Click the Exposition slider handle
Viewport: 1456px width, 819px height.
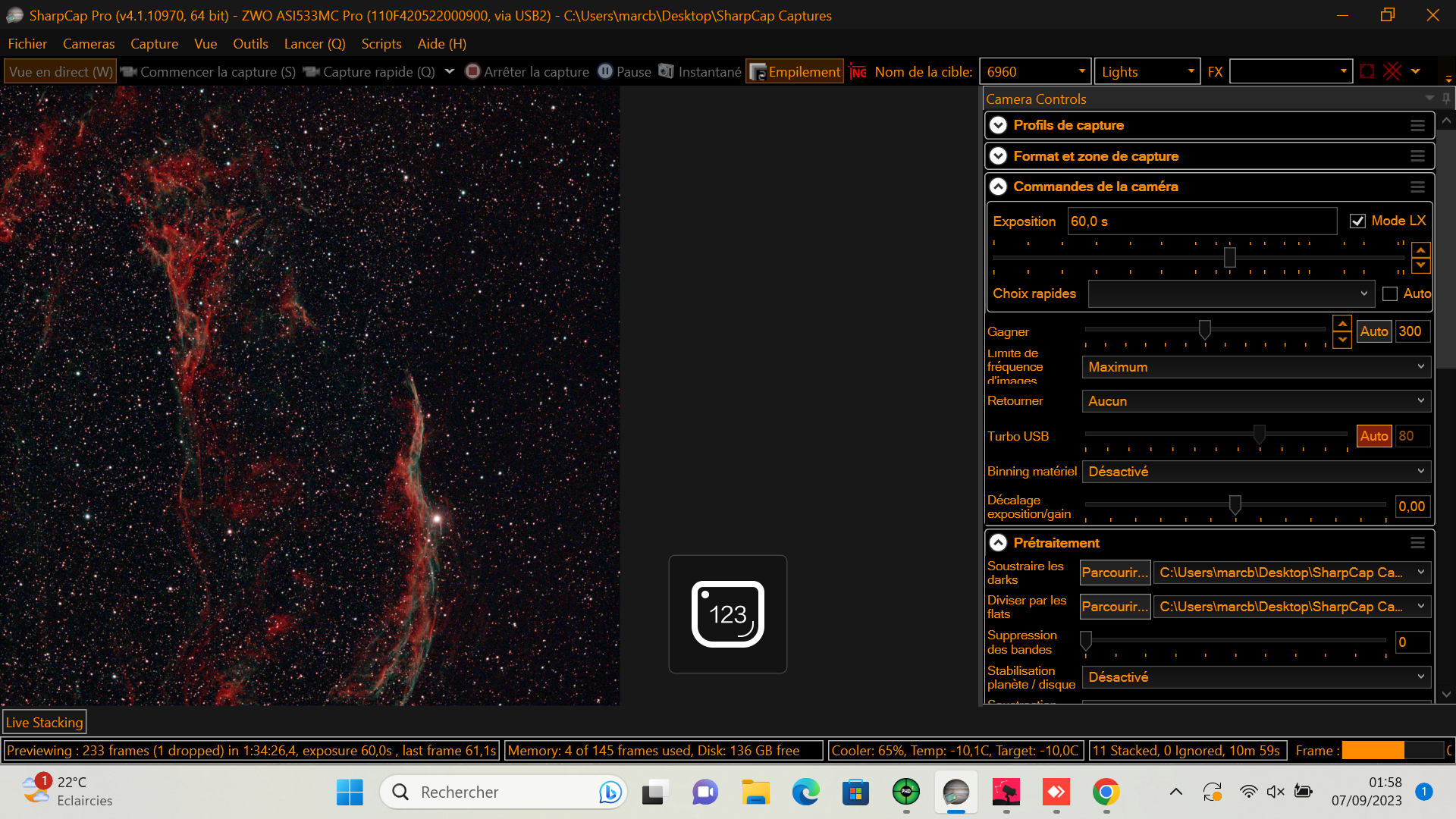point(1229,258)
